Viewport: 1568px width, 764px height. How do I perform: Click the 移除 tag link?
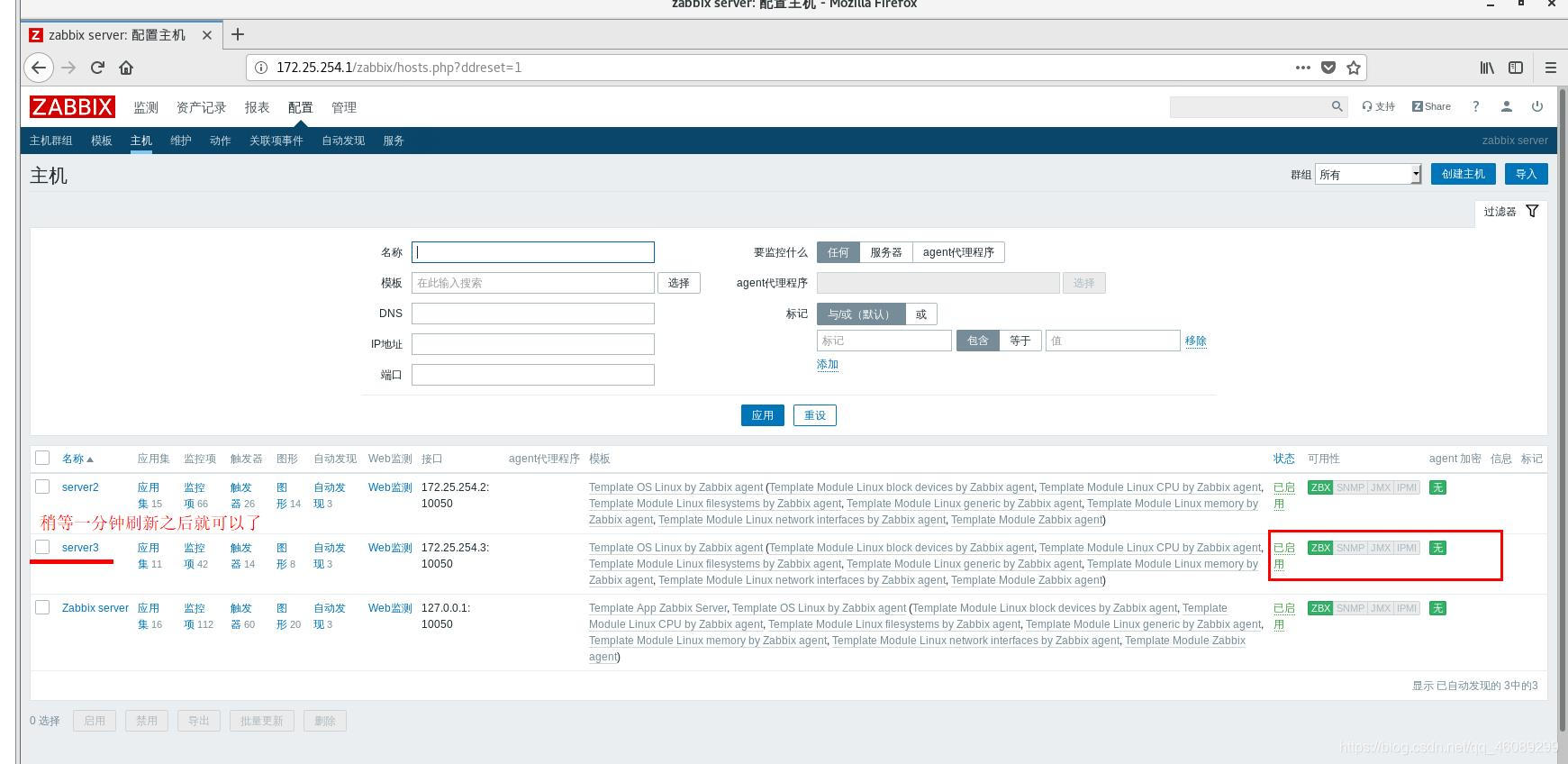click(1196, 341)
